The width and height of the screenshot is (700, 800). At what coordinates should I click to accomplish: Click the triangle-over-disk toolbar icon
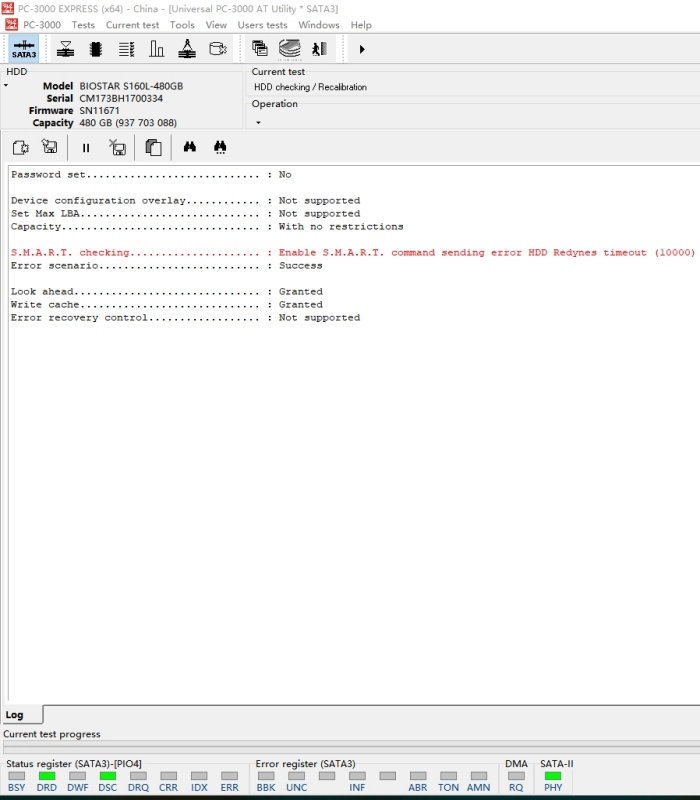point(65,49)
